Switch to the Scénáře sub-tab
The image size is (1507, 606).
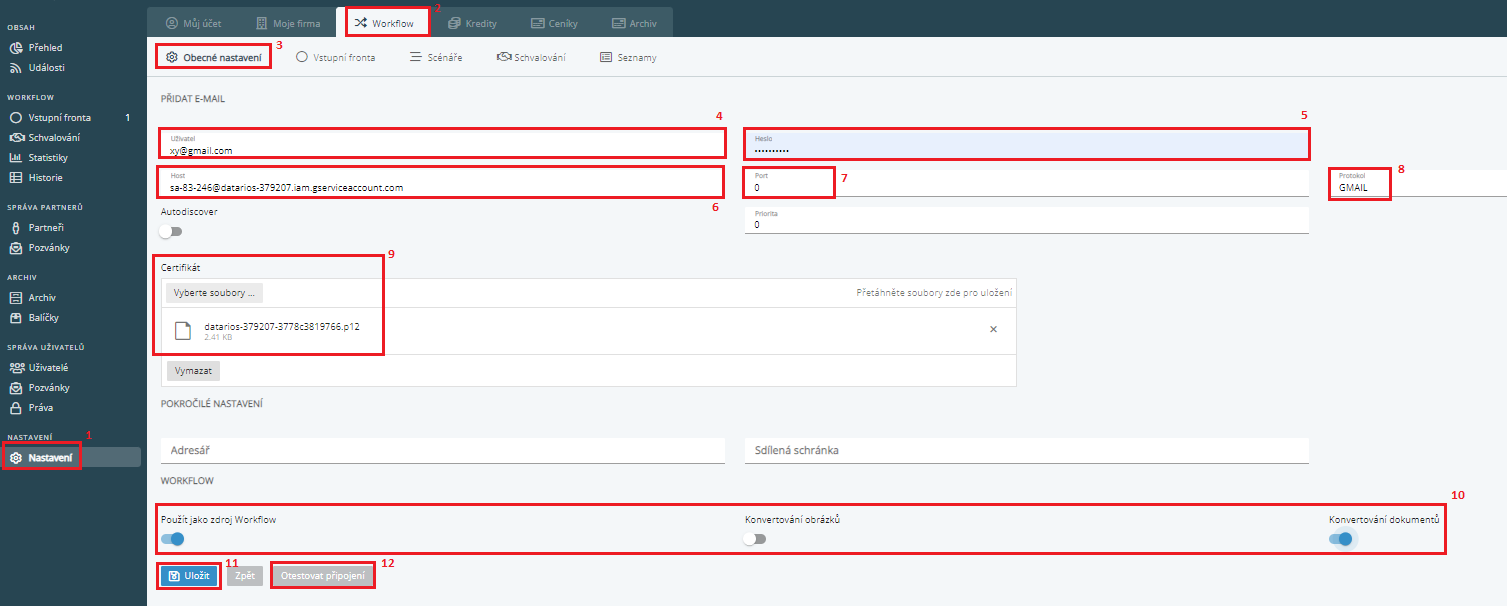click(436, 58)
